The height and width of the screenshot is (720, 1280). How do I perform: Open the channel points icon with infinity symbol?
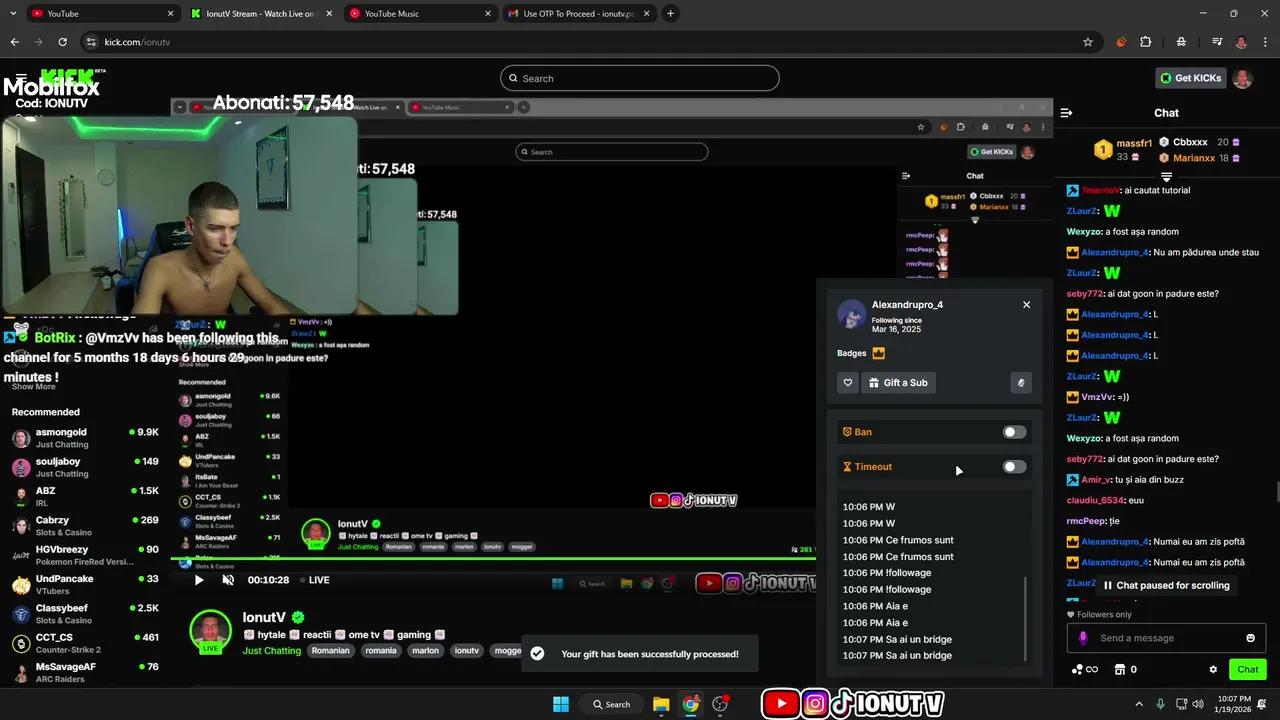click(x=1085, y=669)
